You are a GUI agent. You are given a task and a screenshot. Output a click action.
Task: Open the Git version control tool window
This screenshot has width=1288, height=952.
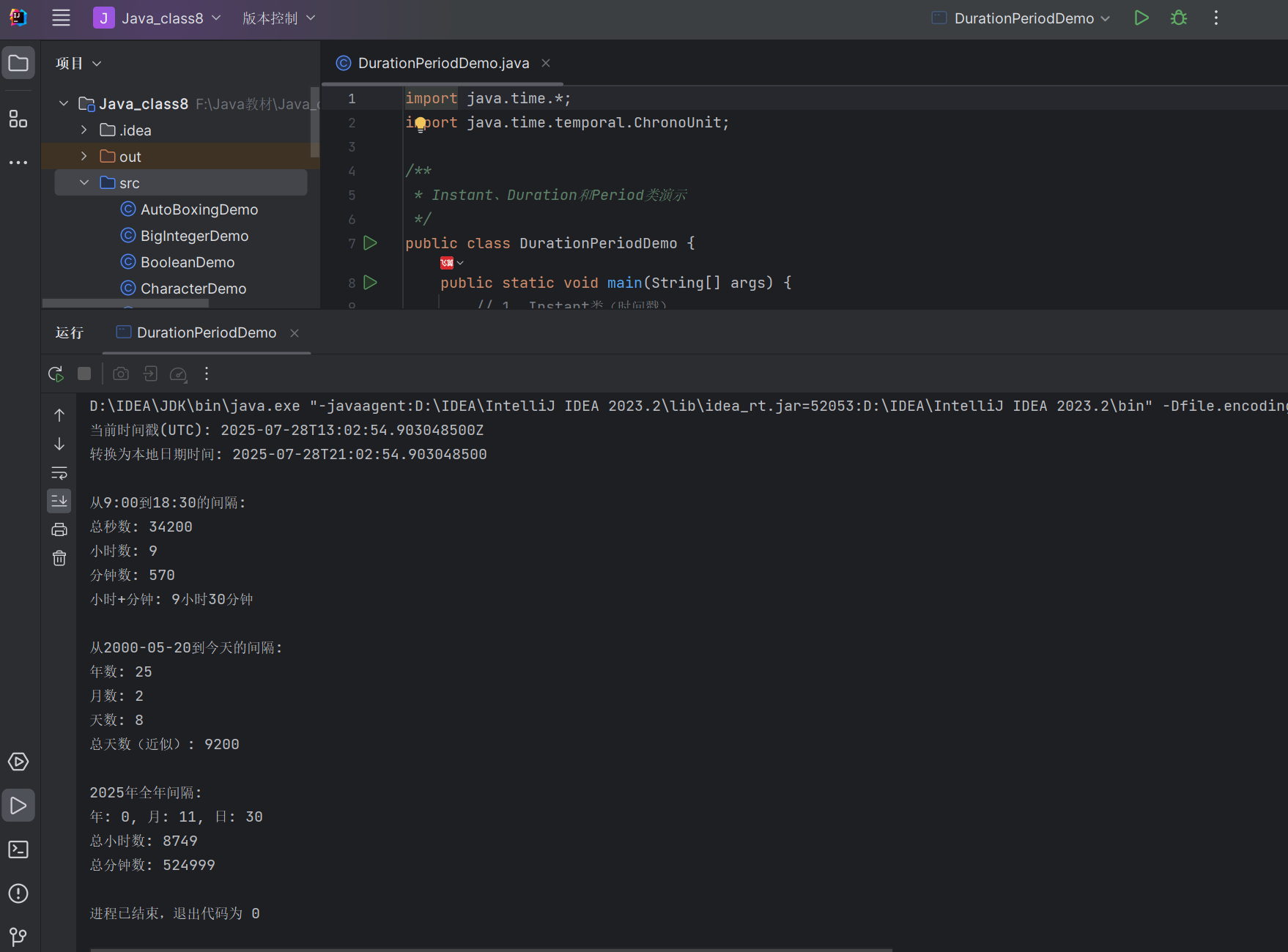click(x=18, y=936)
